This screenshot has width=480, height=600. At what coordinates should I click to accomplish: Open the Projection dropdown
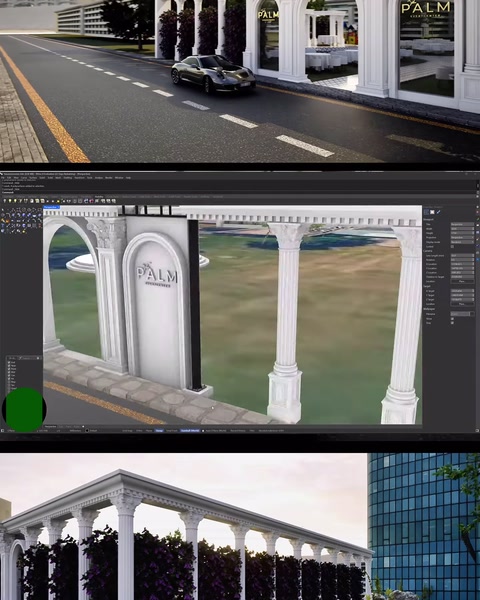click(462, 238)
